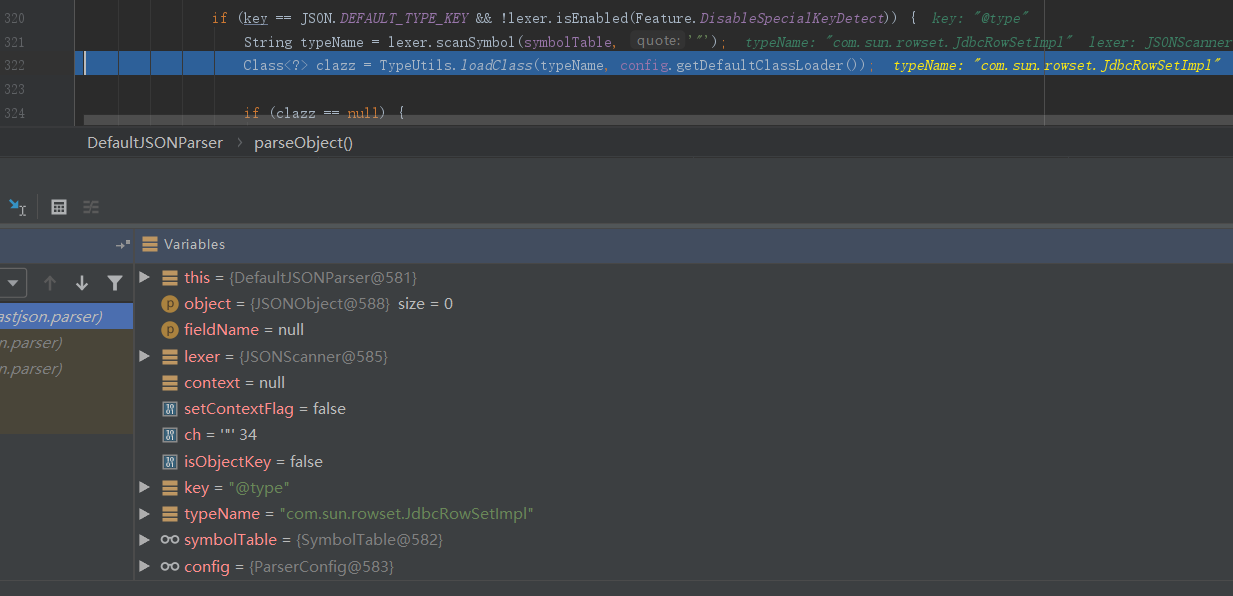Select the parseObject() breadcrumb

coord(303,143)
